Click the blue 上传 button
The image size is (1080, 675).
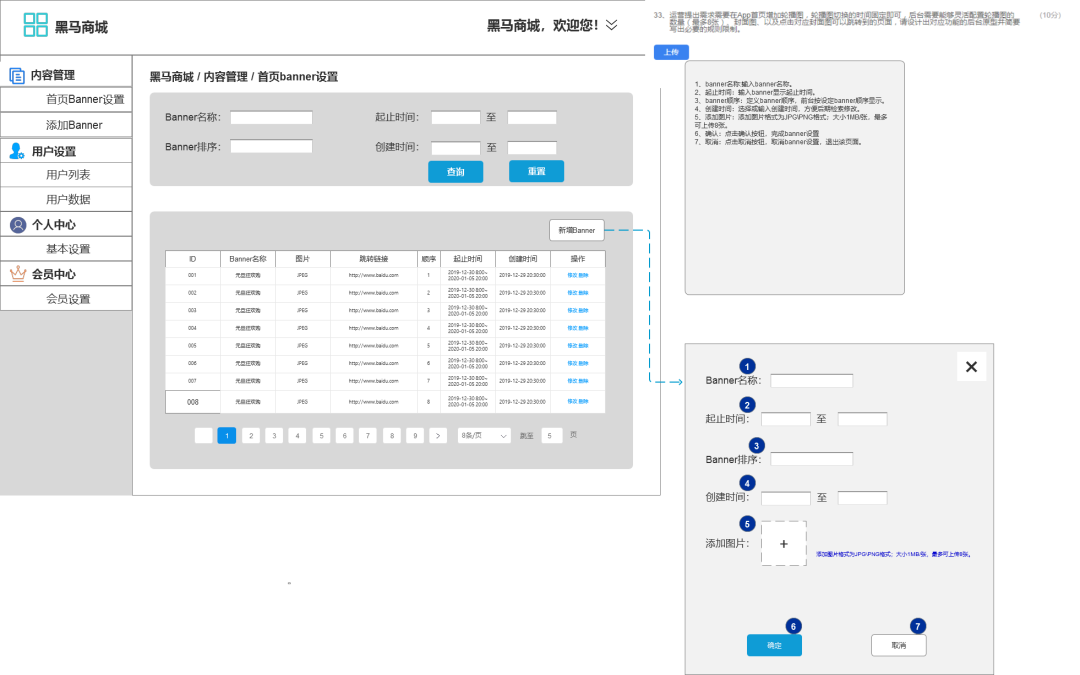[x=672, y=52]
